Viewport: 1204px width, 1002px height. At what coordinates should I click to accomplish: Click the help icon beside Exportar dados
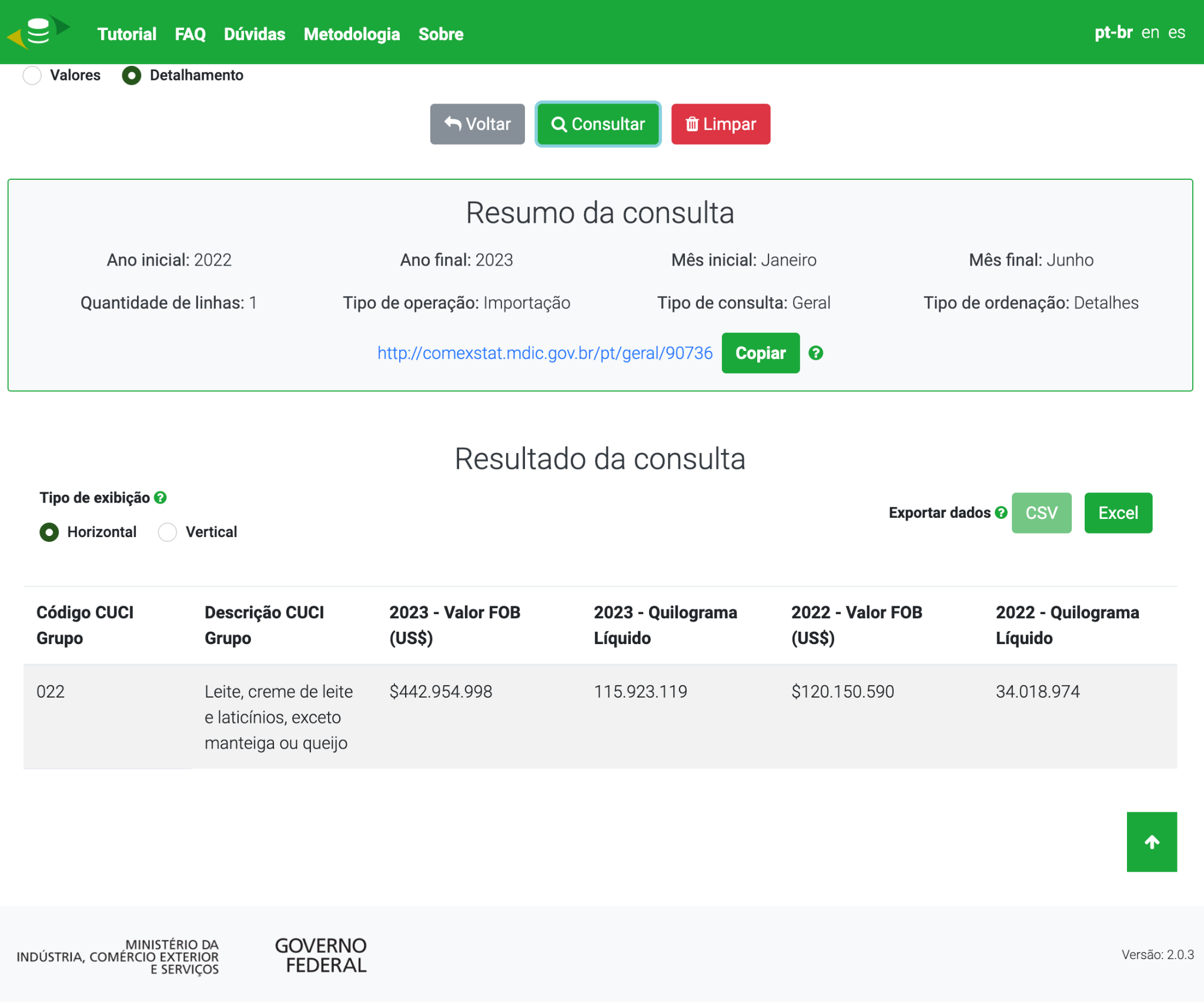pos(1001,512)
